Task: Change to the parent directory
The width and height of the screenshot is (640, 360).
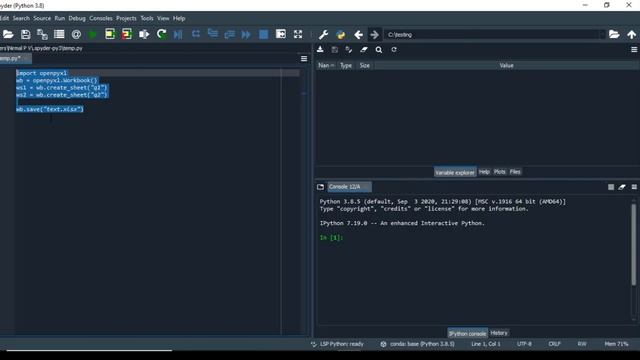Action: click(631, 35)
